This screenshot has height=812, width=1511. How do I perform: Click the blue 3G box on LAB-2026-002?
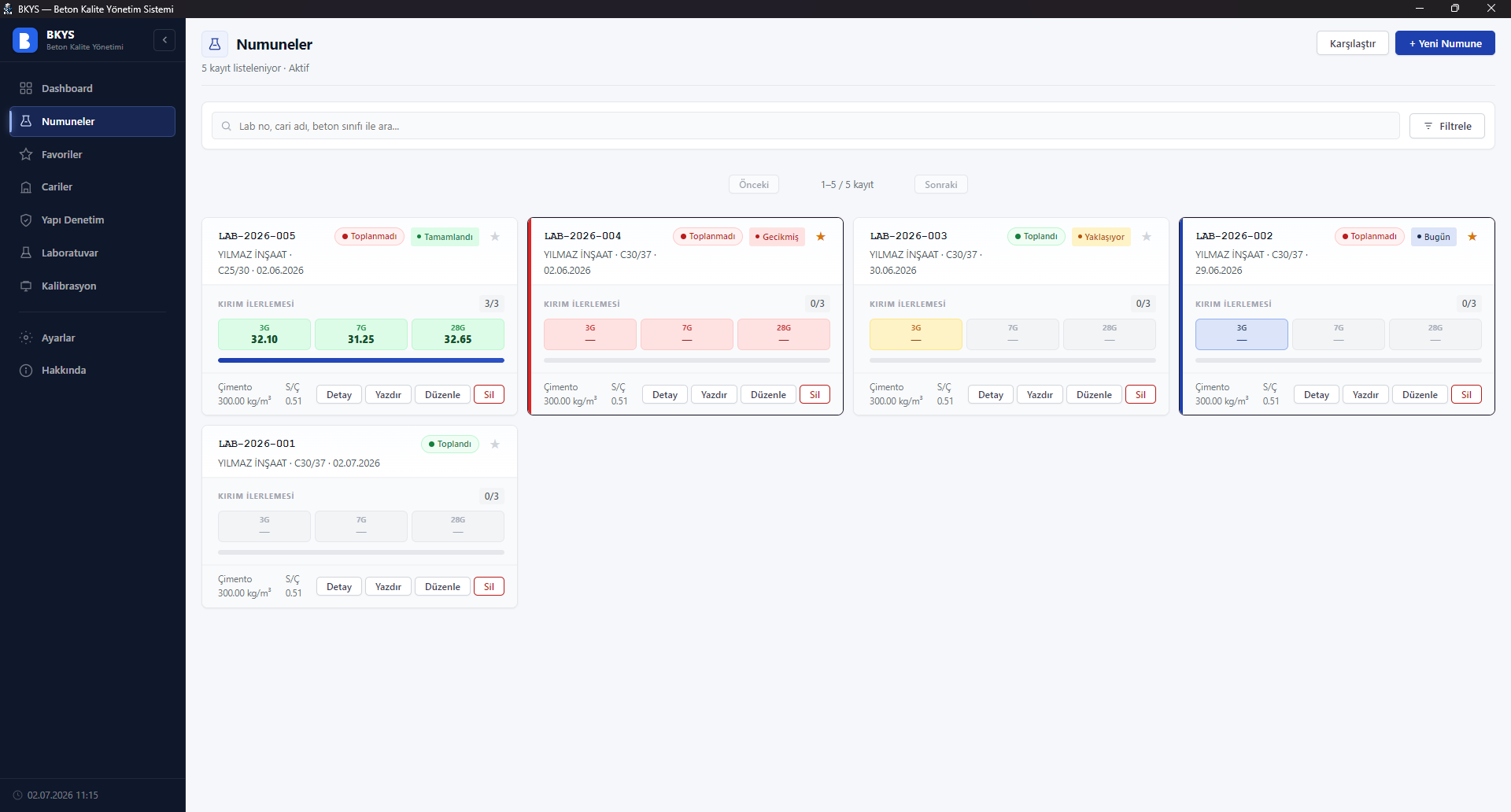(1242, 334)
